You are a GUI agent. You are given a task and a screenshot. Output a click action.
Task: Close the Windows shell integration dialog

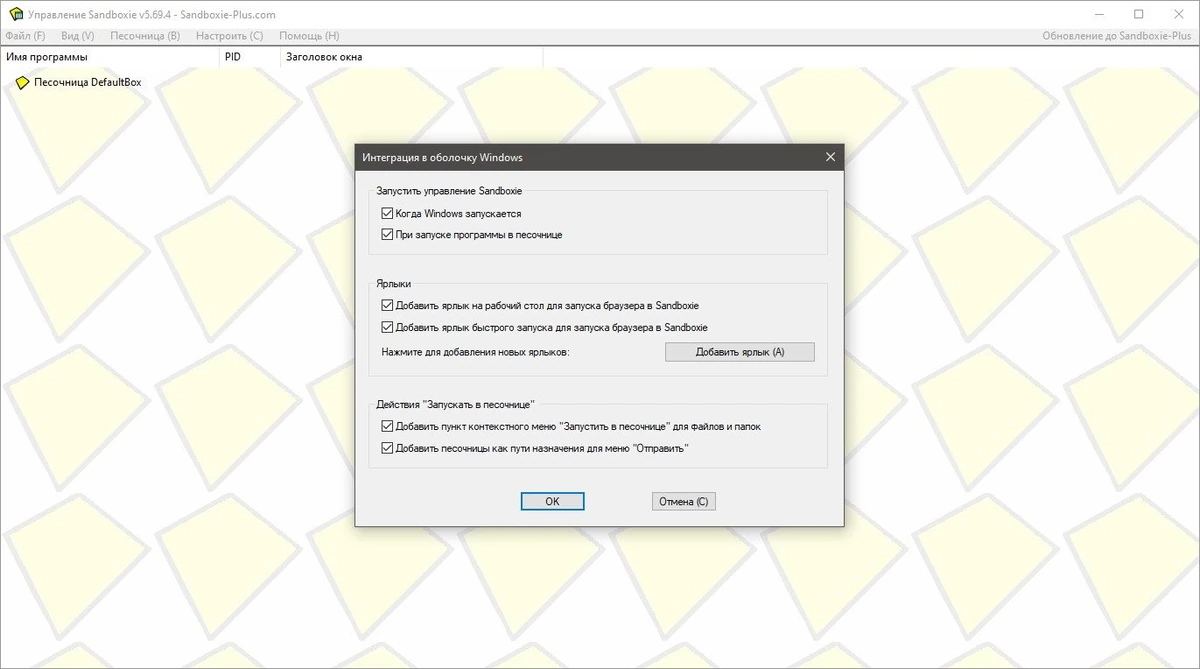pyautogui.click(x=830, y=157)
